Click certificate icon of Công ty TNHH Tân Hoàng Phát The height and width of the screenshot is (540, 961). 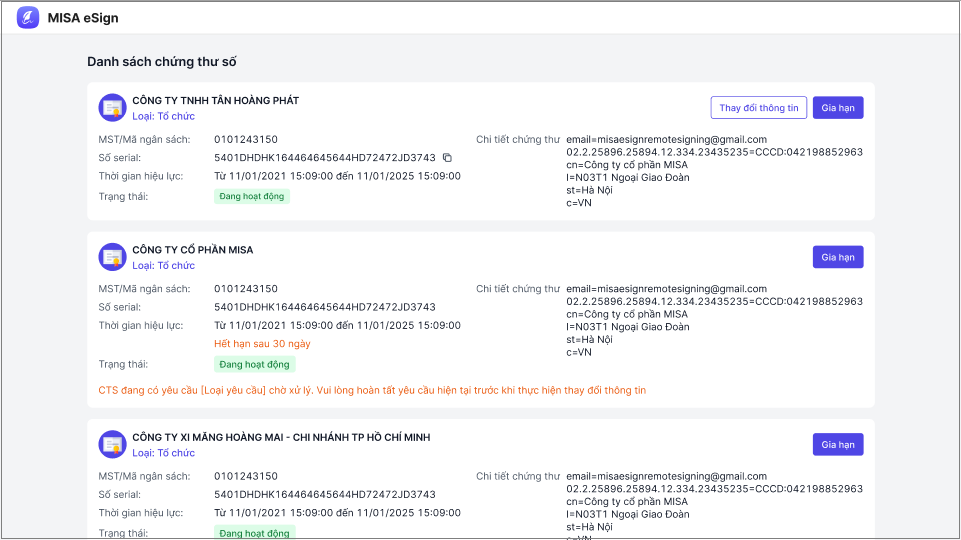112,108
